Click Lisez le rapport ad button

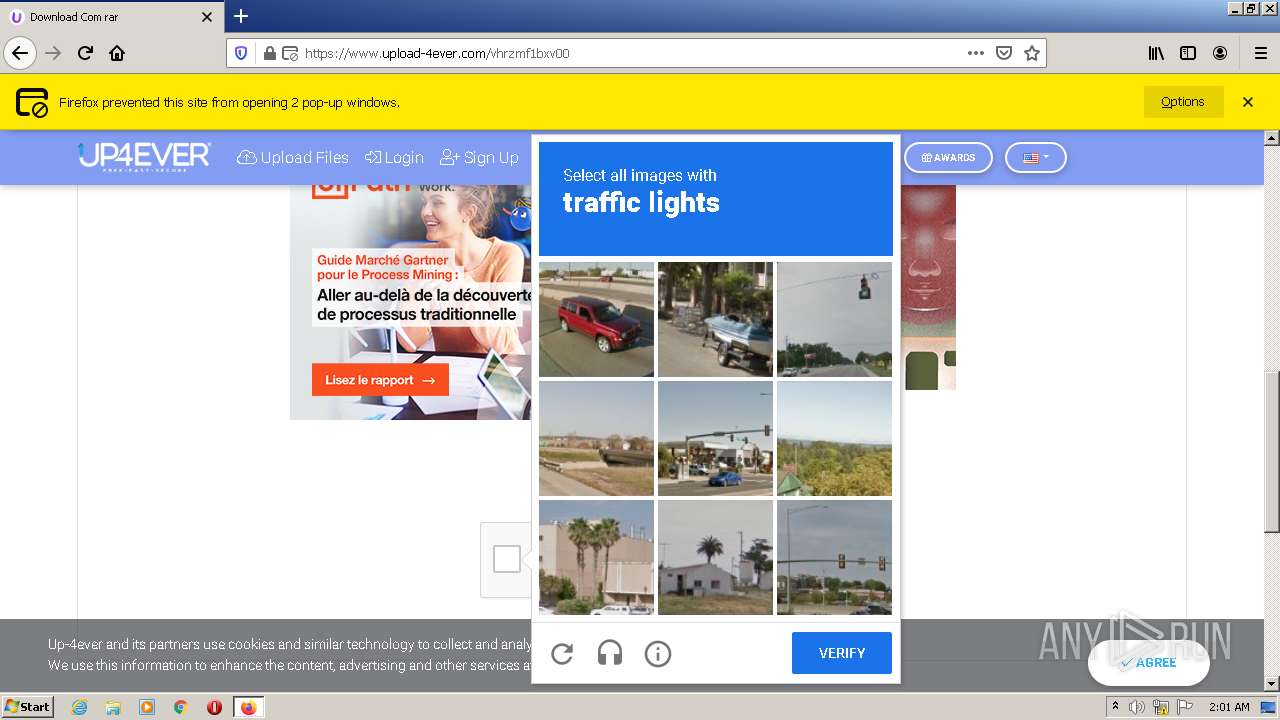pos(380,380)
